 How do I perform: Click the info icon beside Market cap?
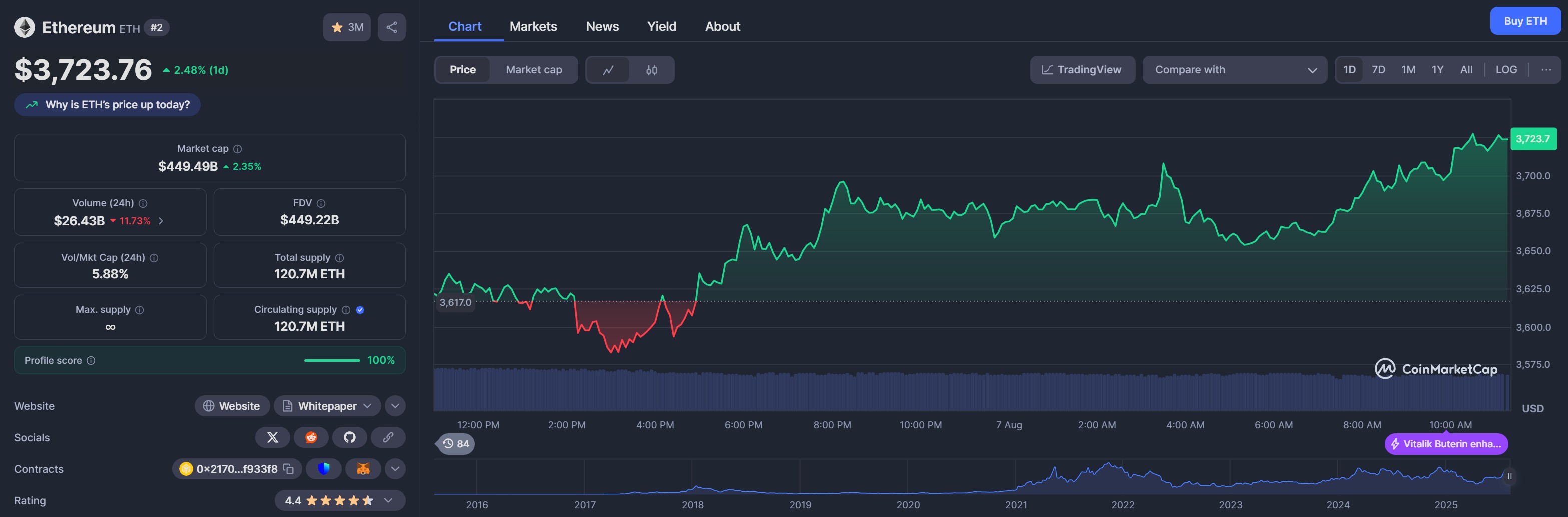tap(237, 149)
